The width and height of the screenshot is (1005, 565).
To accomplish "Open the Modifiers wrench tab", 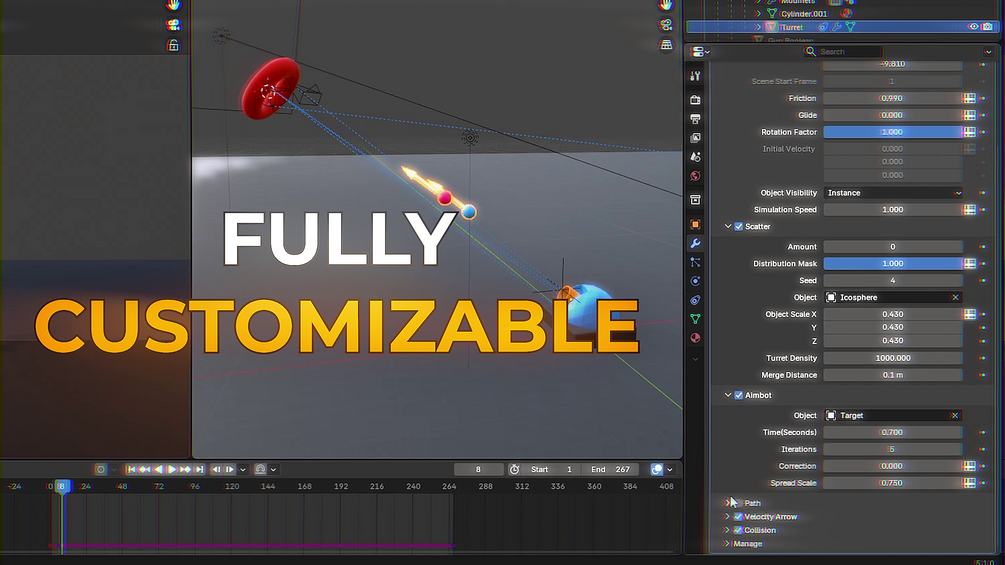I will [695, 243].
